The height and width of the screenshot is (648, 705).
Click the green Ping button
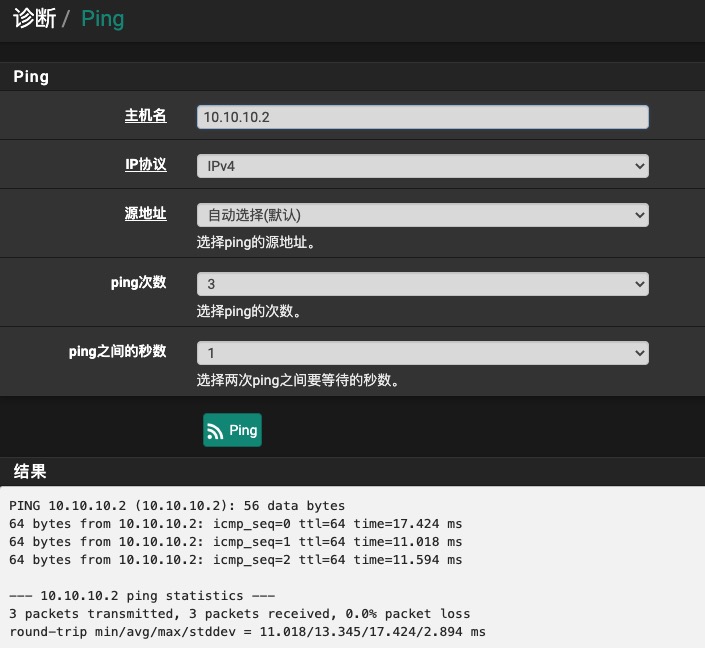click(232, 430)
